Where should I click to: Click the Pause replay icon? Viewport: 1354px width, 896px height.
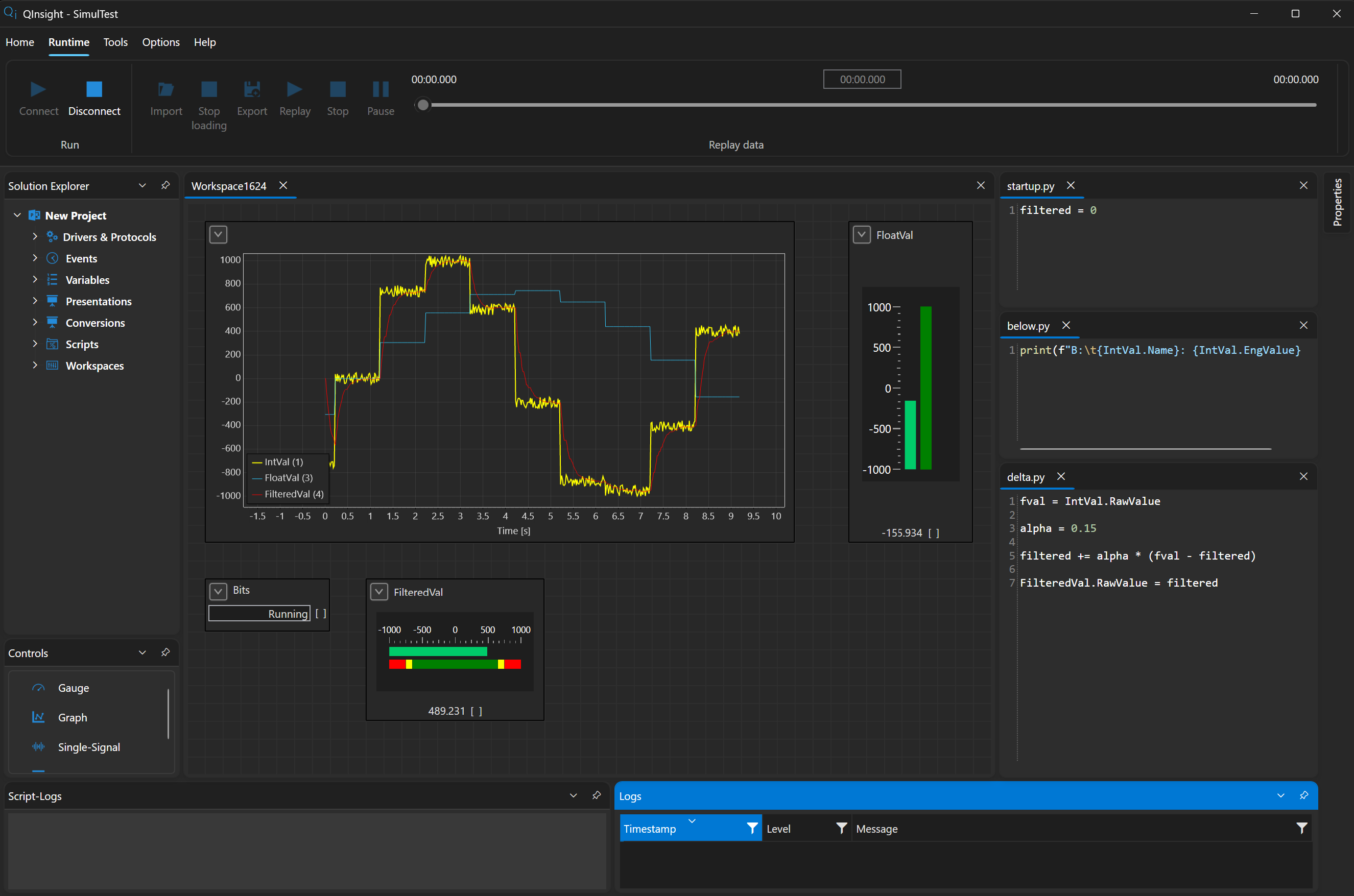tap(381, 89)
